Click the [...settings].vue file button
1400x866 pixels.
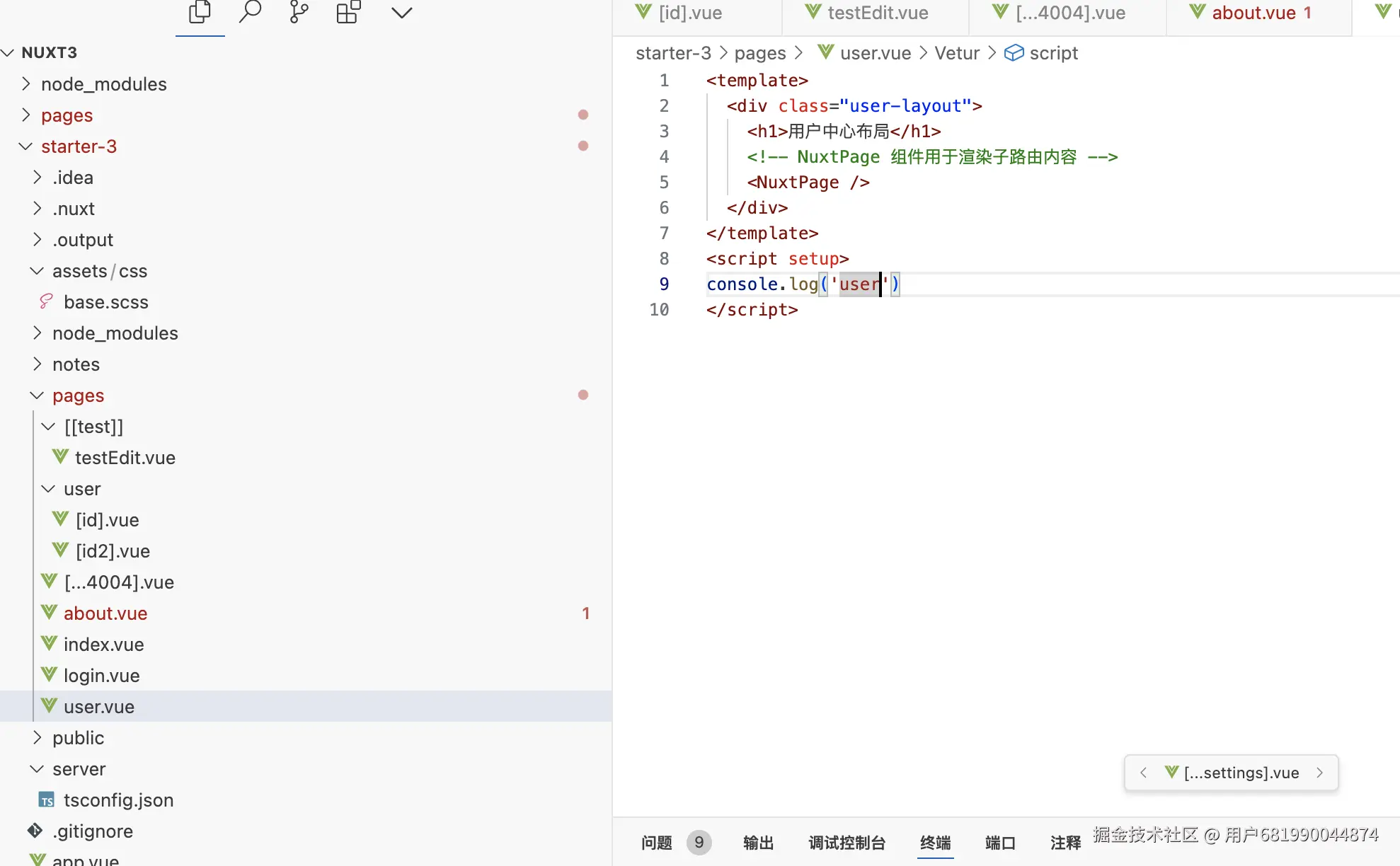(x=1241, y=773)
